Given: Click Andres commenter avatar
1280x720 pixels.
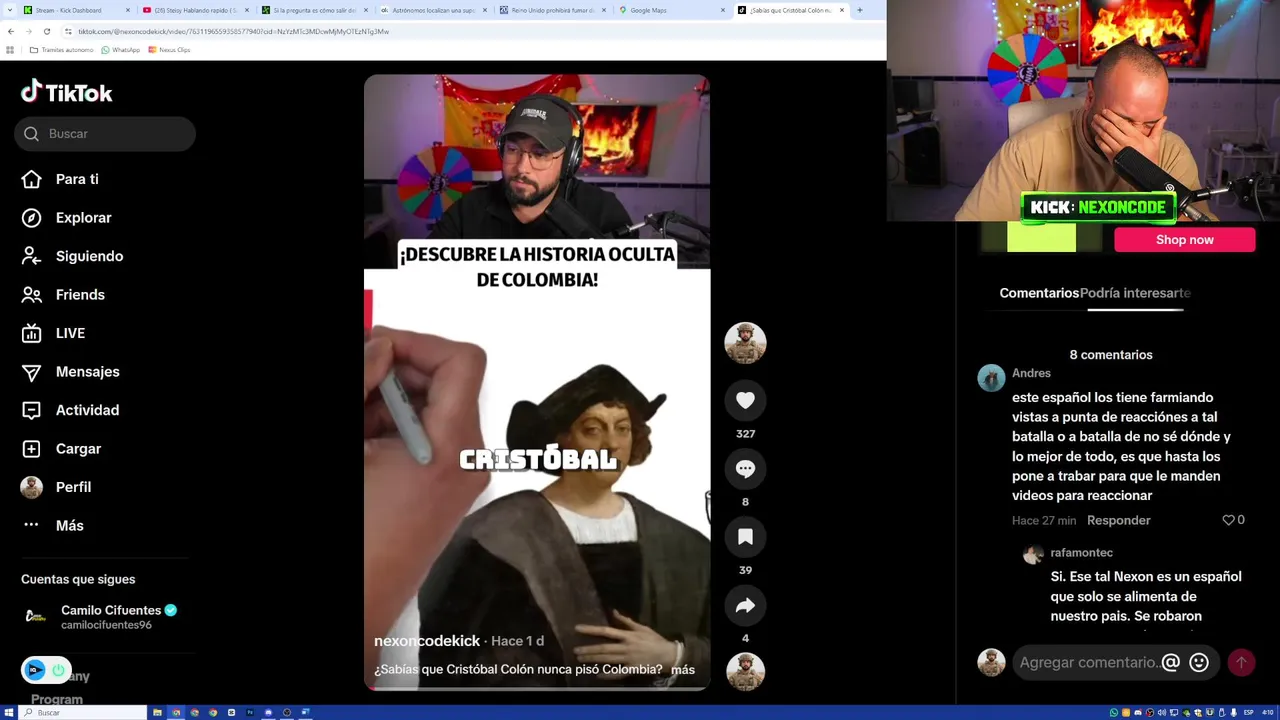Looking at the screenshot, I should tap(991, 378).
